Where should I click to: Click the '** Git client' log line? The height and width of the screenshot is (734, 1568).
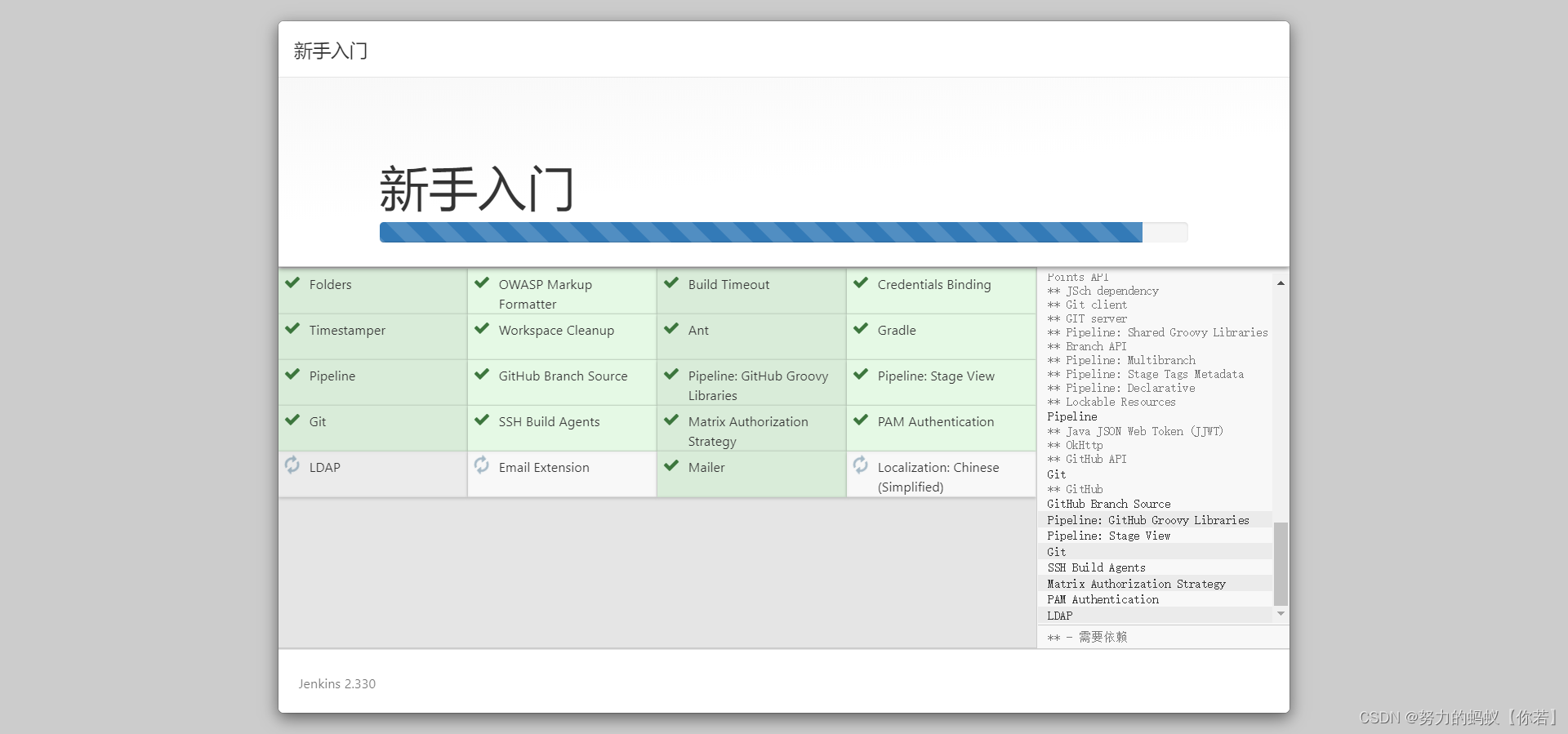click(x=1087, y=305)
